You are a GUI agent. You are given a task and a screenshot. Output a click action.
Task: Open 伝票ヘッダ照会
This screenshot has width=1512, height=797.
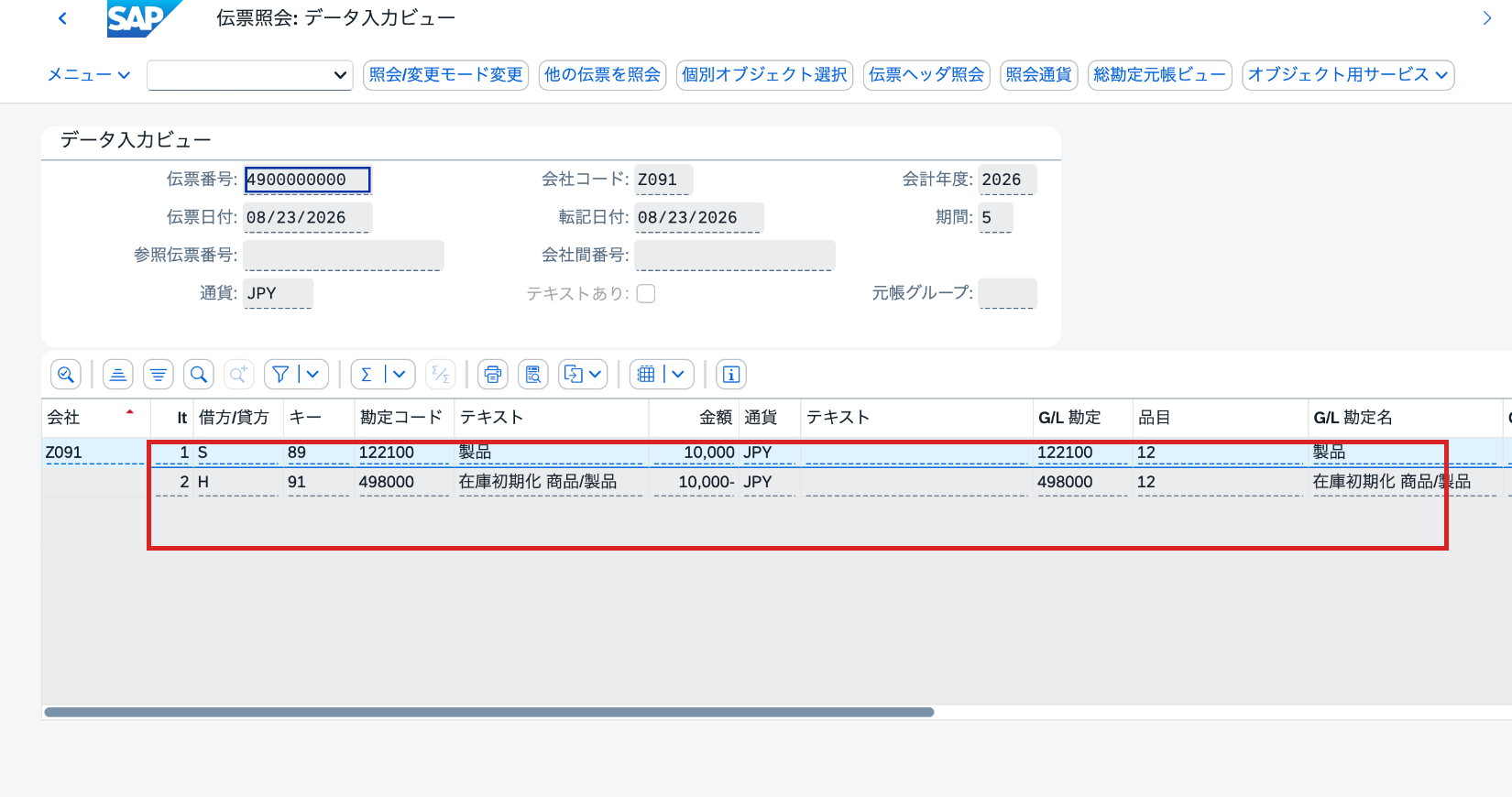click(x=926, y=75)
